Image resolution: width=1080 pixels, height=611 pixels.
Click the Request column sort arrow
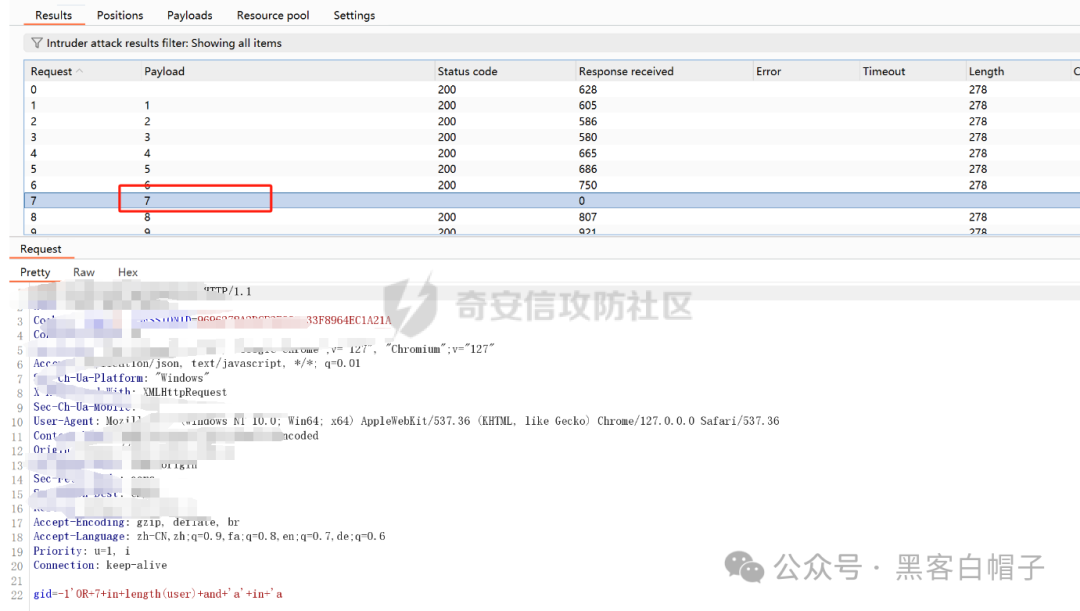79,70
